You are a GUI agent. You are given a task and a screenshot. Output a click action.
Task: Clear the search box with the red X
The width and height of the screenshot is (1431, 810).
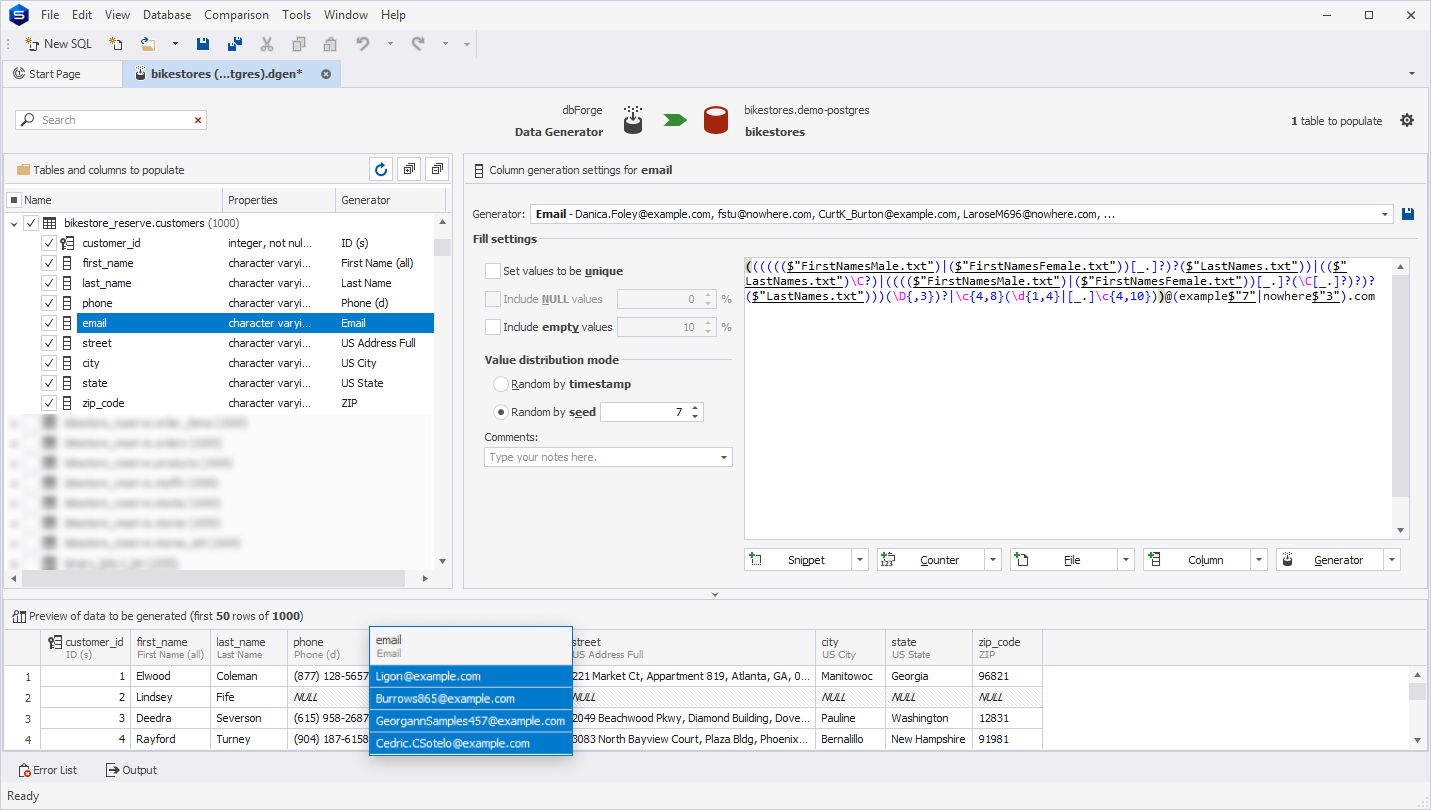[198, 120]
